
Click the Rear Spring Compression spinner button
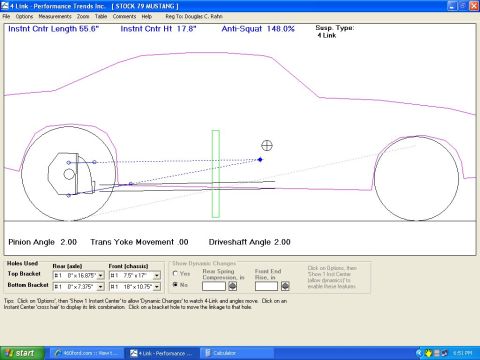232,286
